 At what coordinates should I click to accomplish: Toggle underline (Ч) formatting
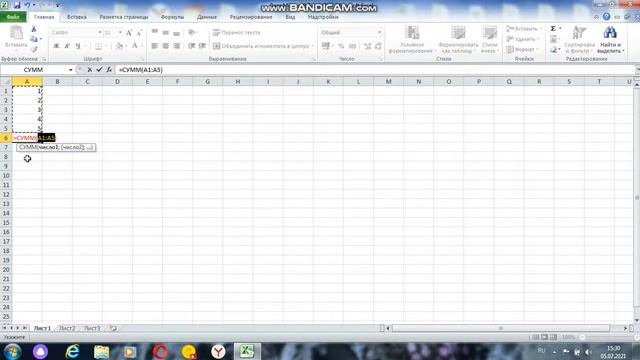pyautogui.click(x=78, y=46)
